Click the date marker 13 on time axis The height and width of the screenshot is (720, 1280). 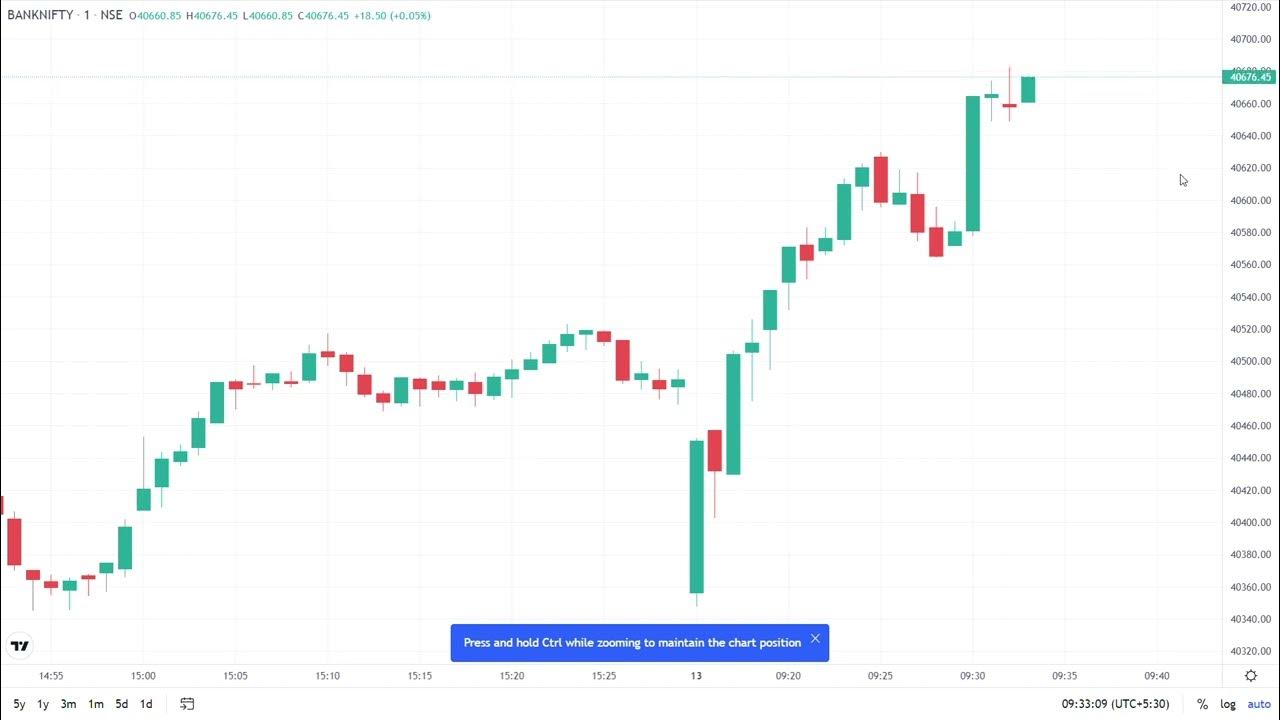coord(696,676)
